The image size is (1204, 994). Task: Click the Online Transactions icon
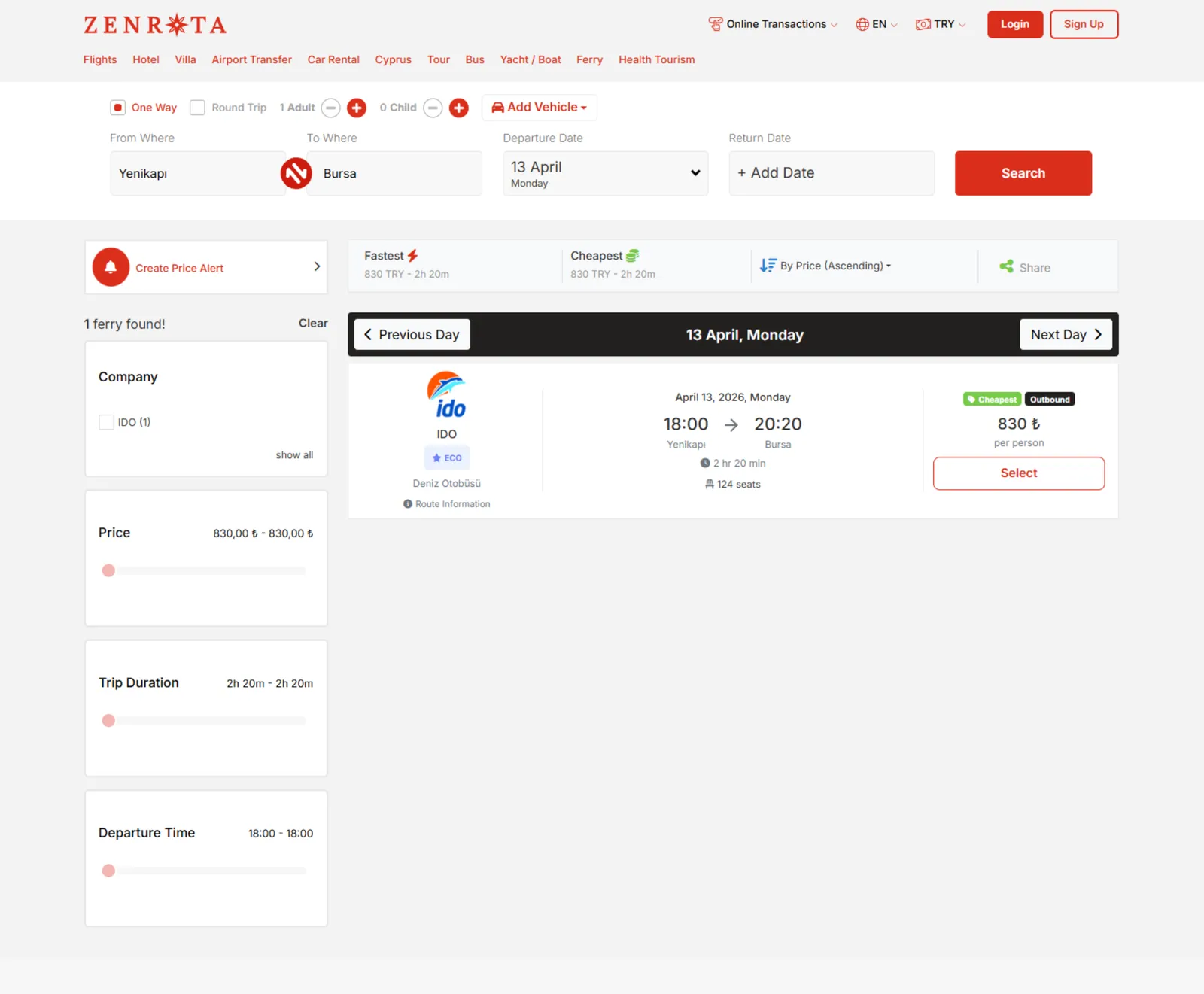point(715,23)
